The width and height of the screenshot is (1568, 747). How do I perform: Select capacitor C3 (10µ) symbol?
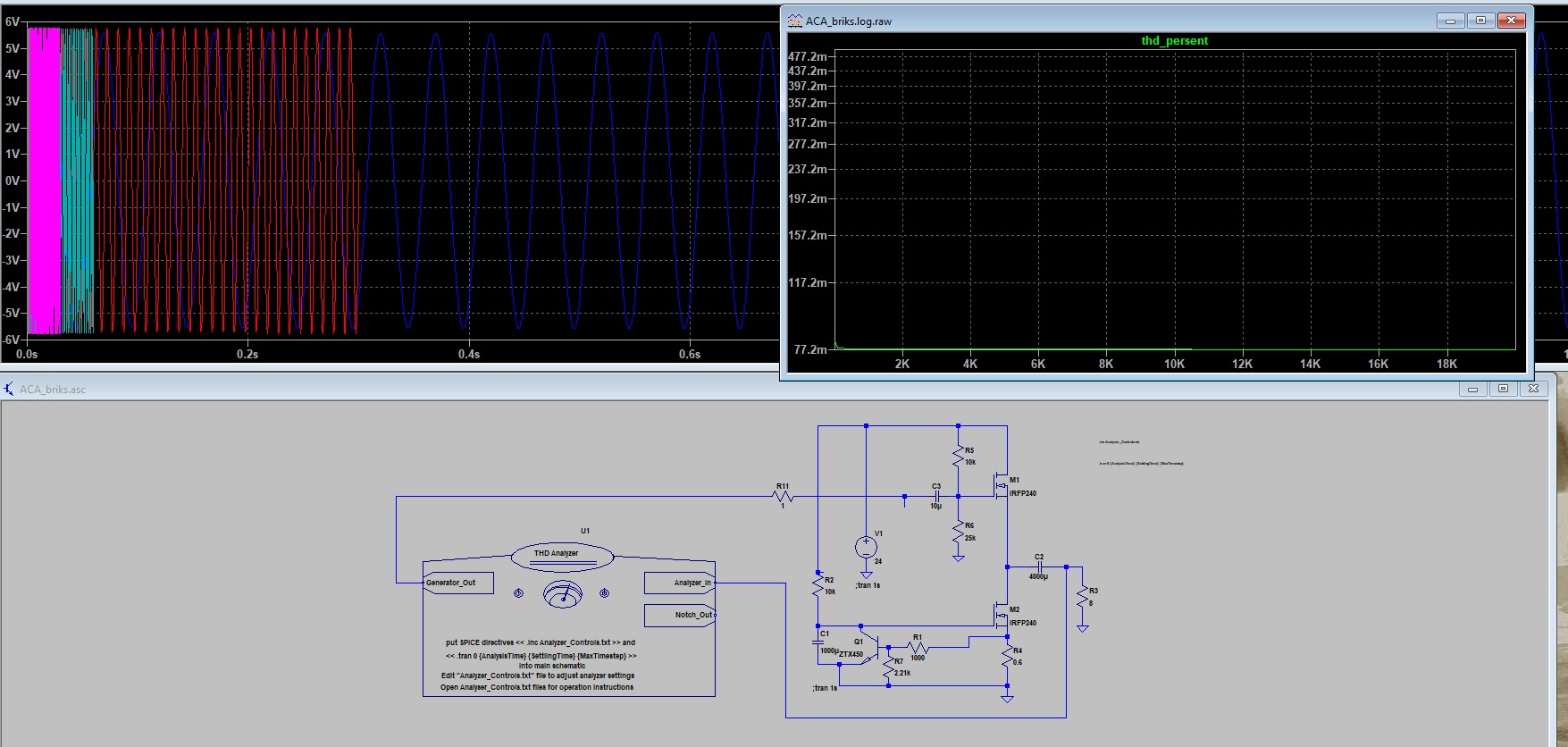(936, 496)
